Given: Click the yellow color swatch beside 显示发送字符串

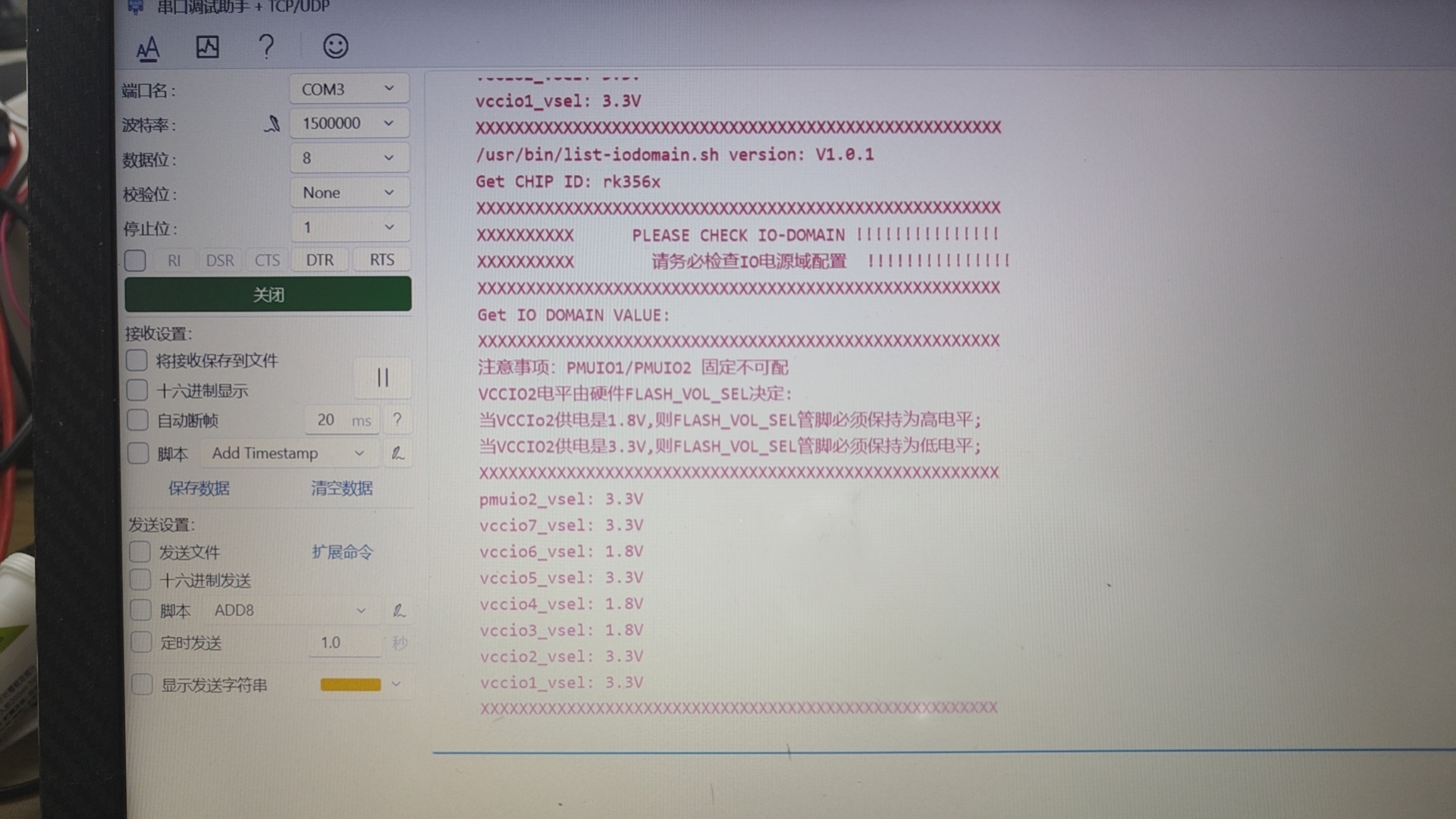Looking at the screenshot, I should tap(352, 684).
